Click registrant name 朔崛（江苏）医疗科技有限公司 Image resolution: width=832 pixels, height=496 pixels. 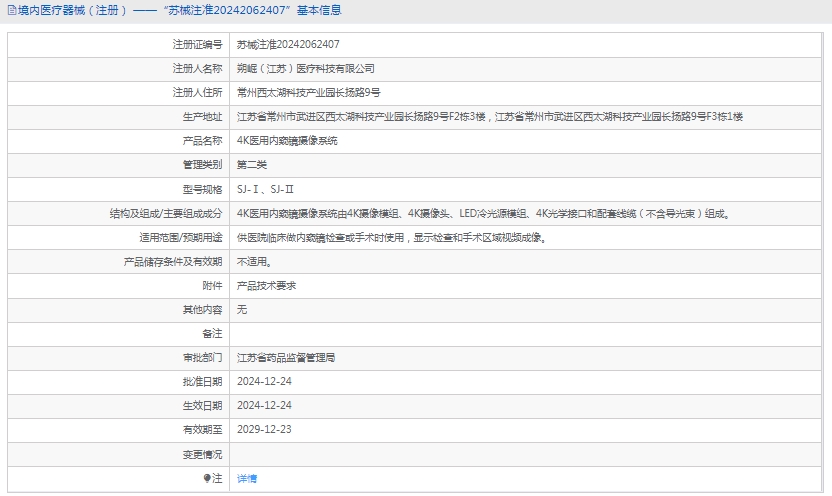[306, 69]
